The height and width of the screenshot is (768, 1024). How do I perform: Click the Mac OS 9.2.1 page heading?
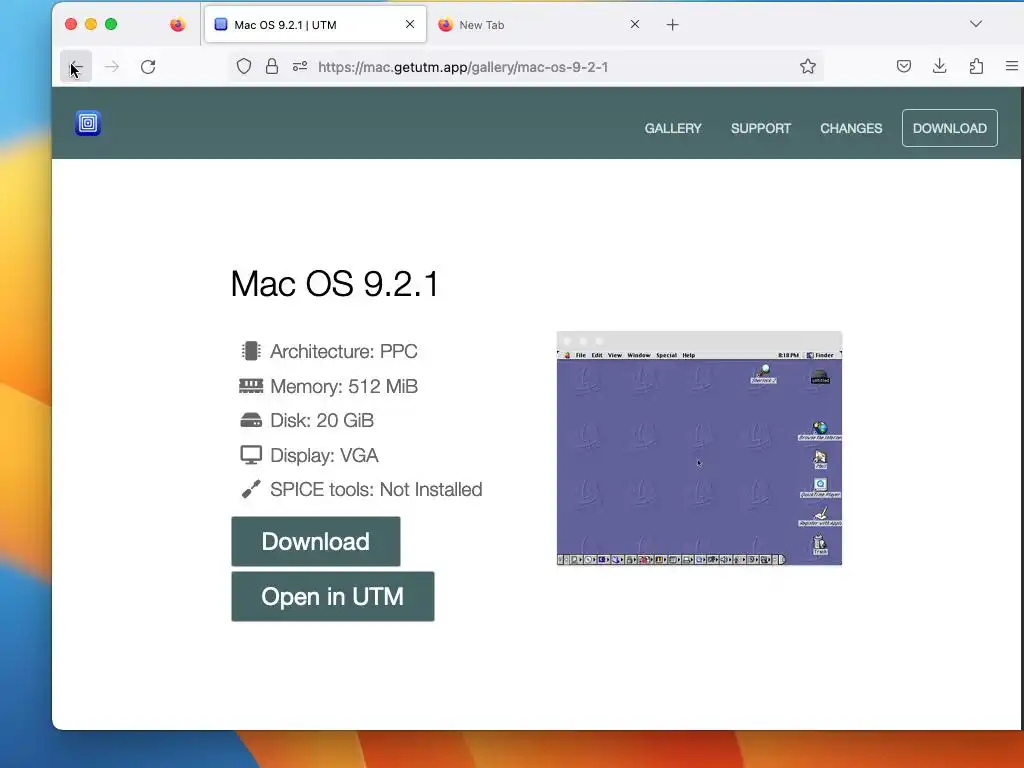coord(335,283)
